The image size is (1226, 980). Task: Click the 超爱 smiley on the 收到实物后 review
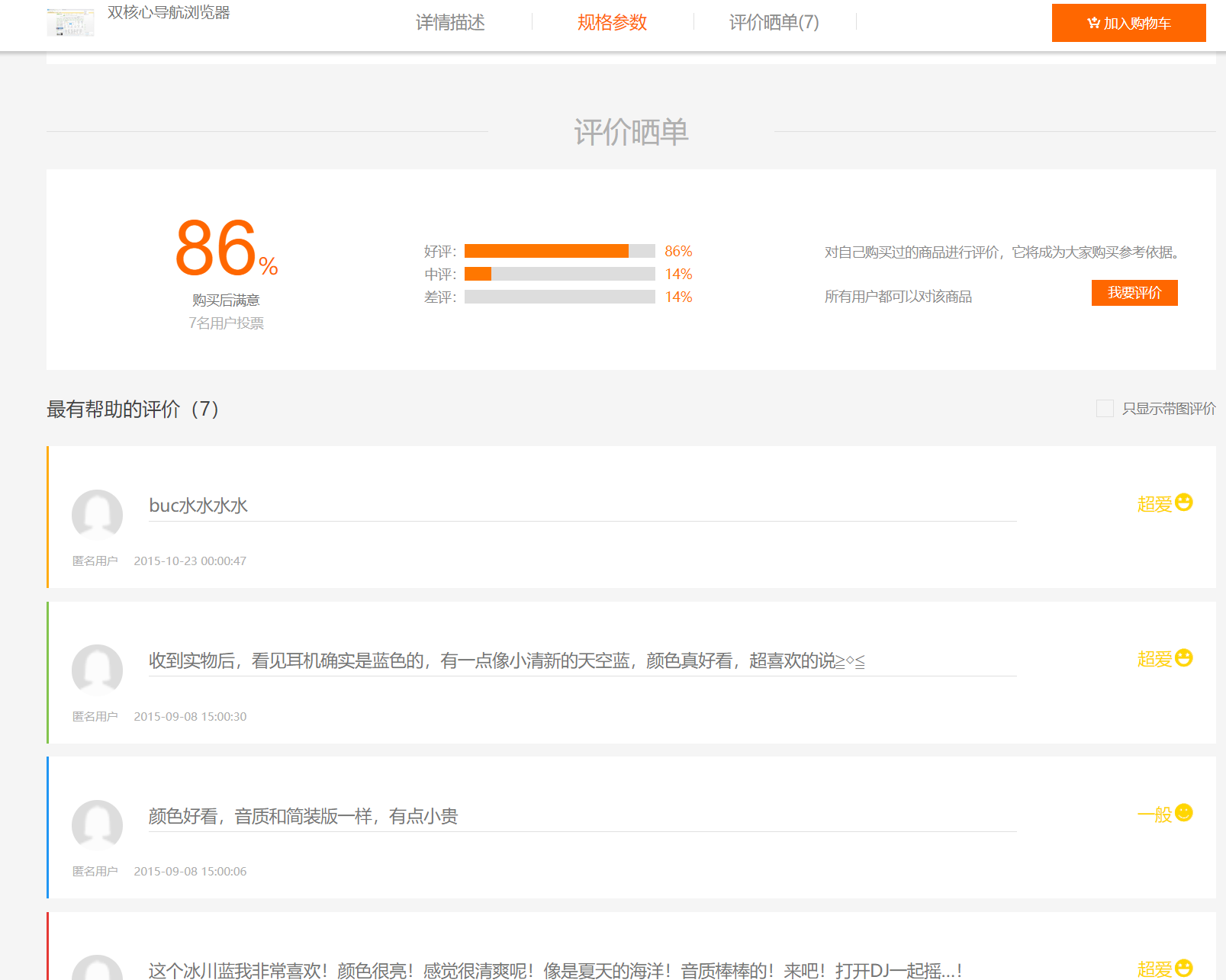[1184, 658]
